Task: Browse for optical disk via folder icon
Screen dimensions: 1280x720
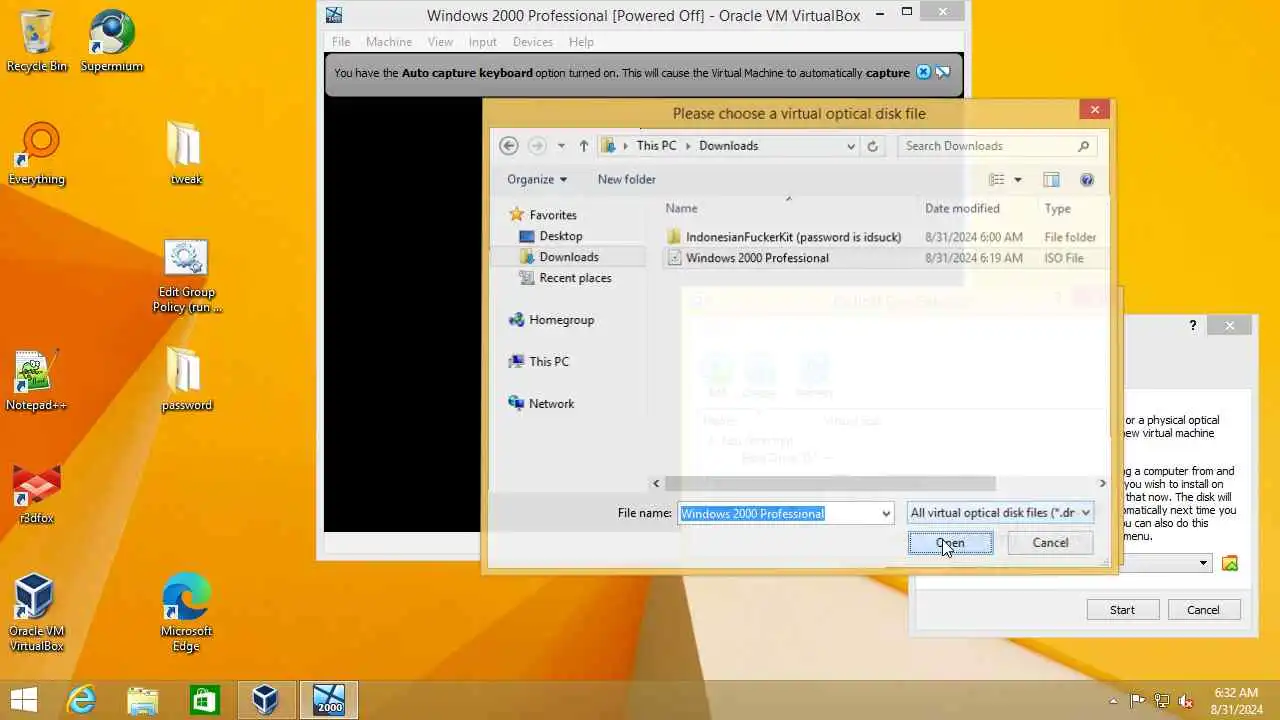Action: point(1230,563)
